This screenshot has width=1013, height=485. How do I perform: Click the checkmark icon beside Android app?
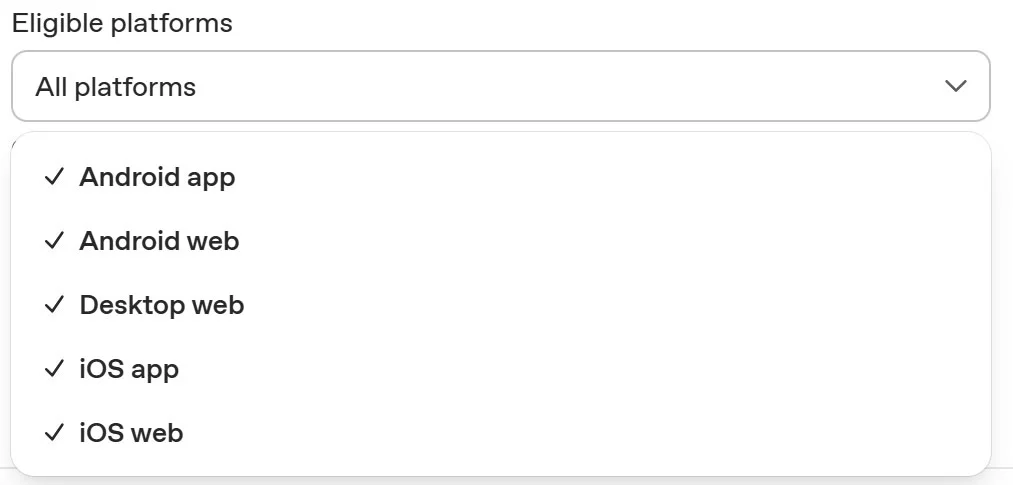(54, 176)
